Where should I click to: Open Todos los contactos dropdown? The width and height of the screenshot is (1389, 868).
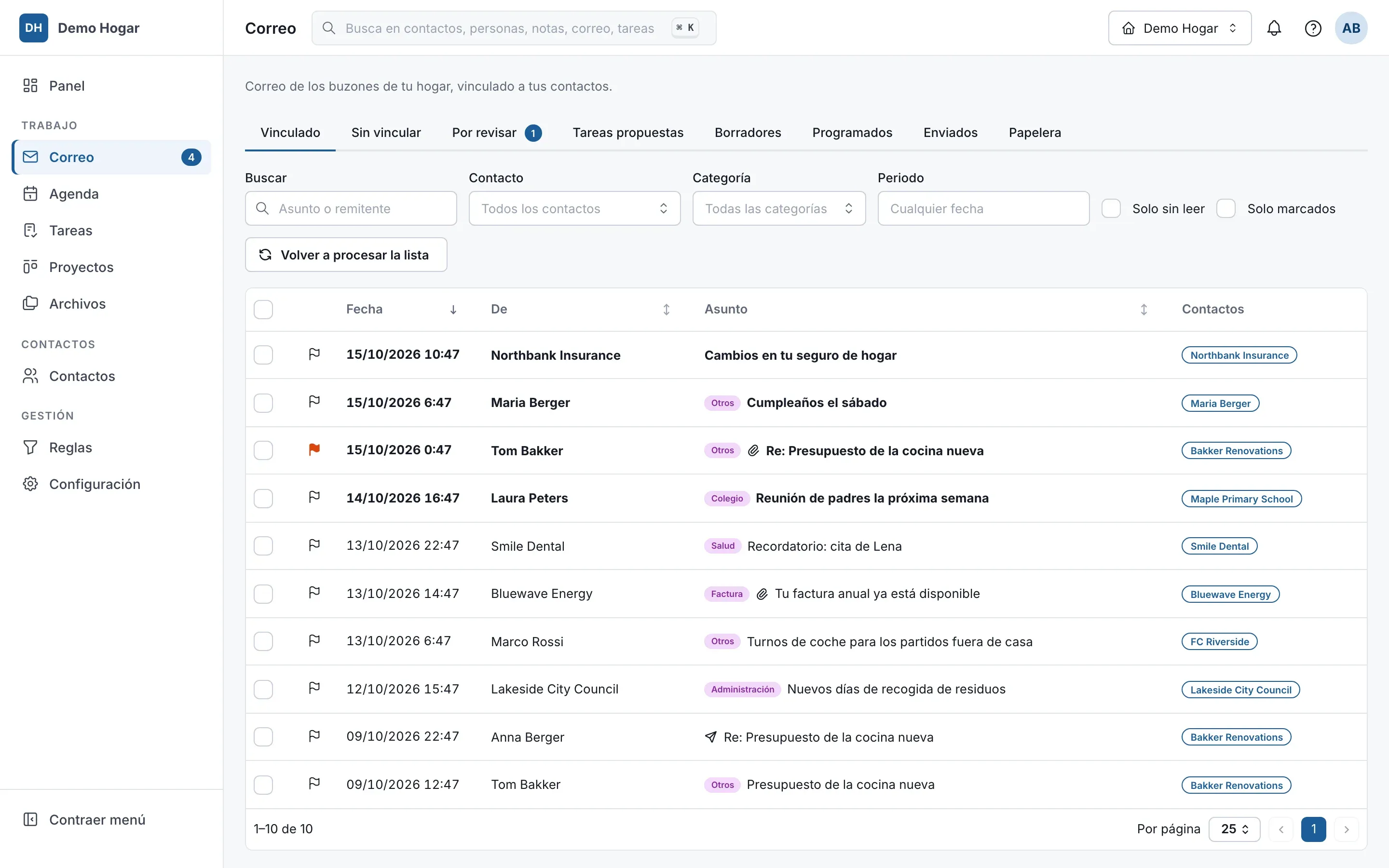[574, 208]
